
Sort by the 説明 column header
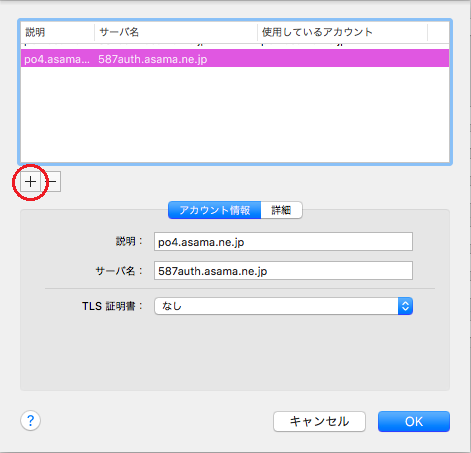(57, 32)
